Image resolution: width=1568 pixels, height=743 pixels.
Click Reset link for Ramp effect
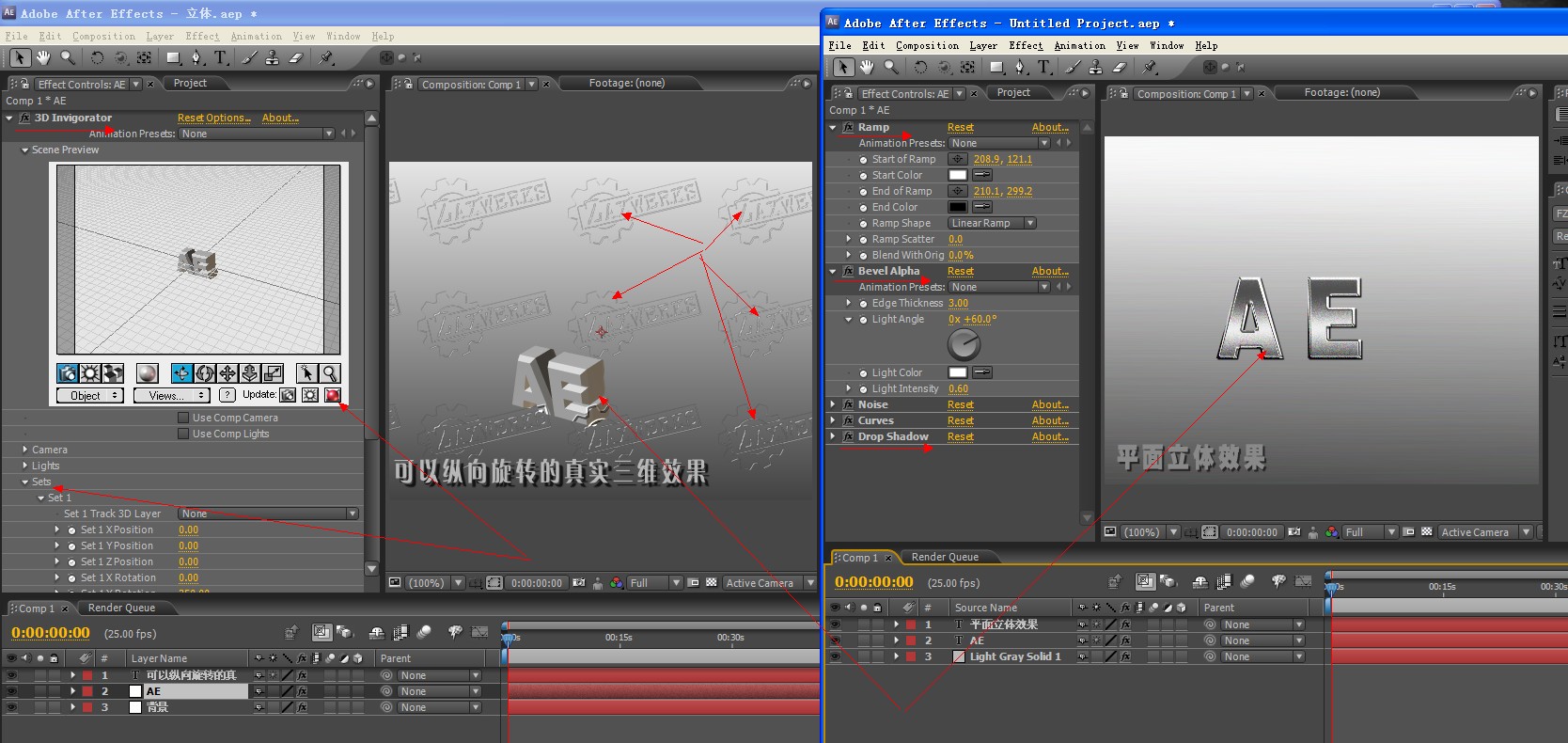click(961, 127)
